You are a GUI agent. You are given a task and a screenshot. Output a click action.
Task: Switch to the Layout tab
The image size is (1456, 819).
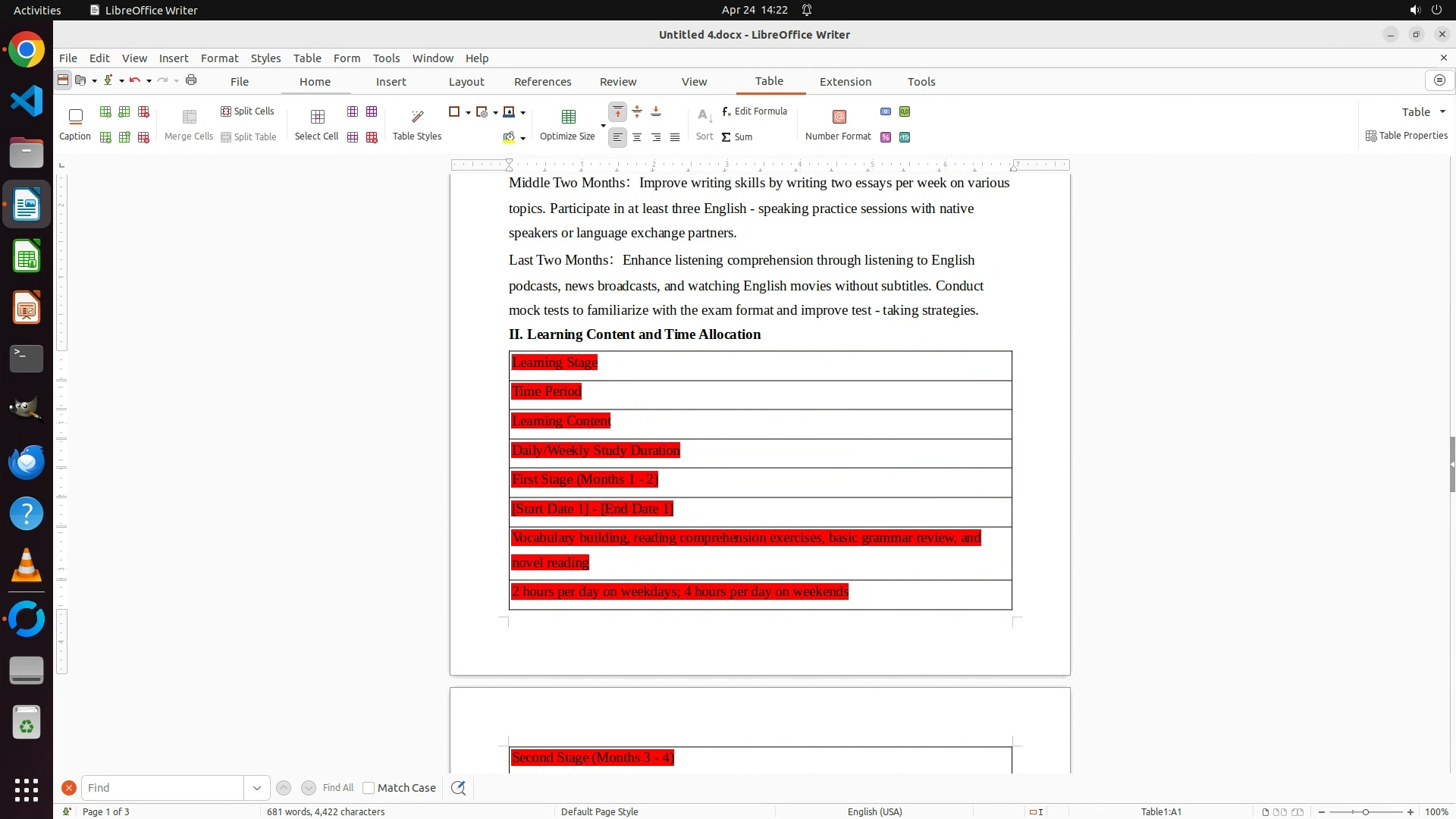coord(466,82)
